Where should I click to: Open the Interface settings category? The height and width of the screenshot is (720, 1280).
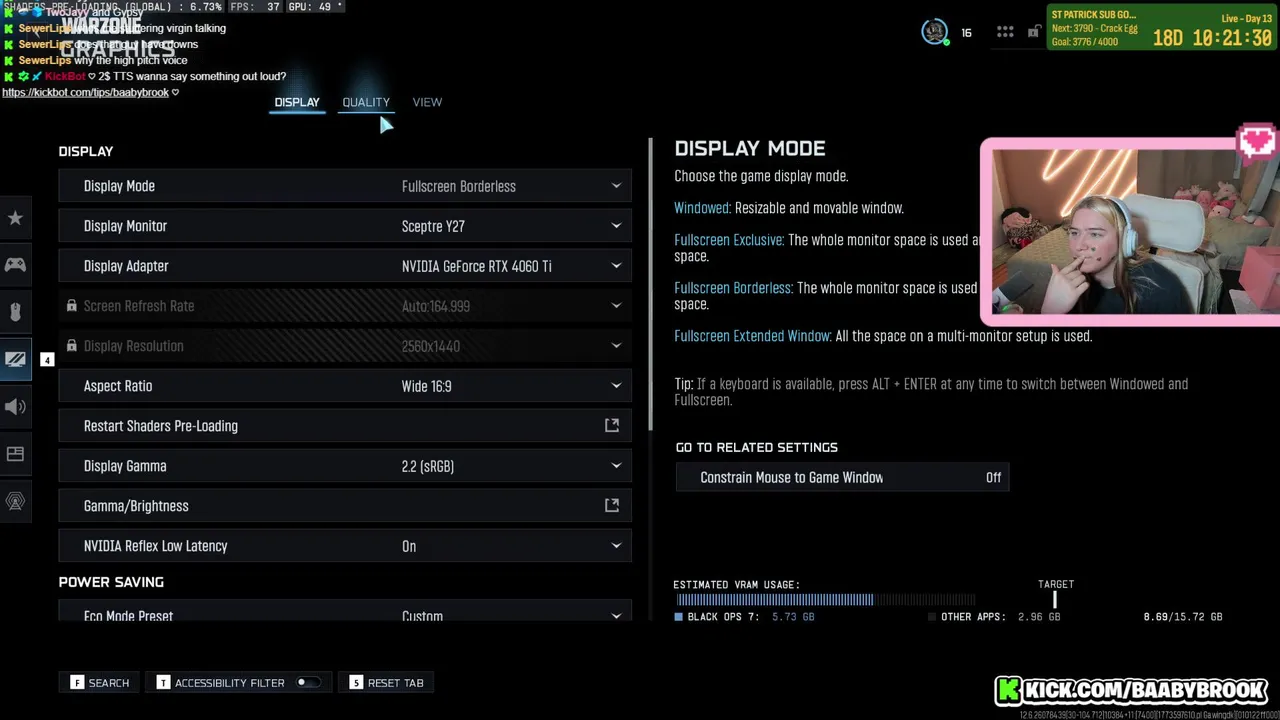click(x=15, y=454)
